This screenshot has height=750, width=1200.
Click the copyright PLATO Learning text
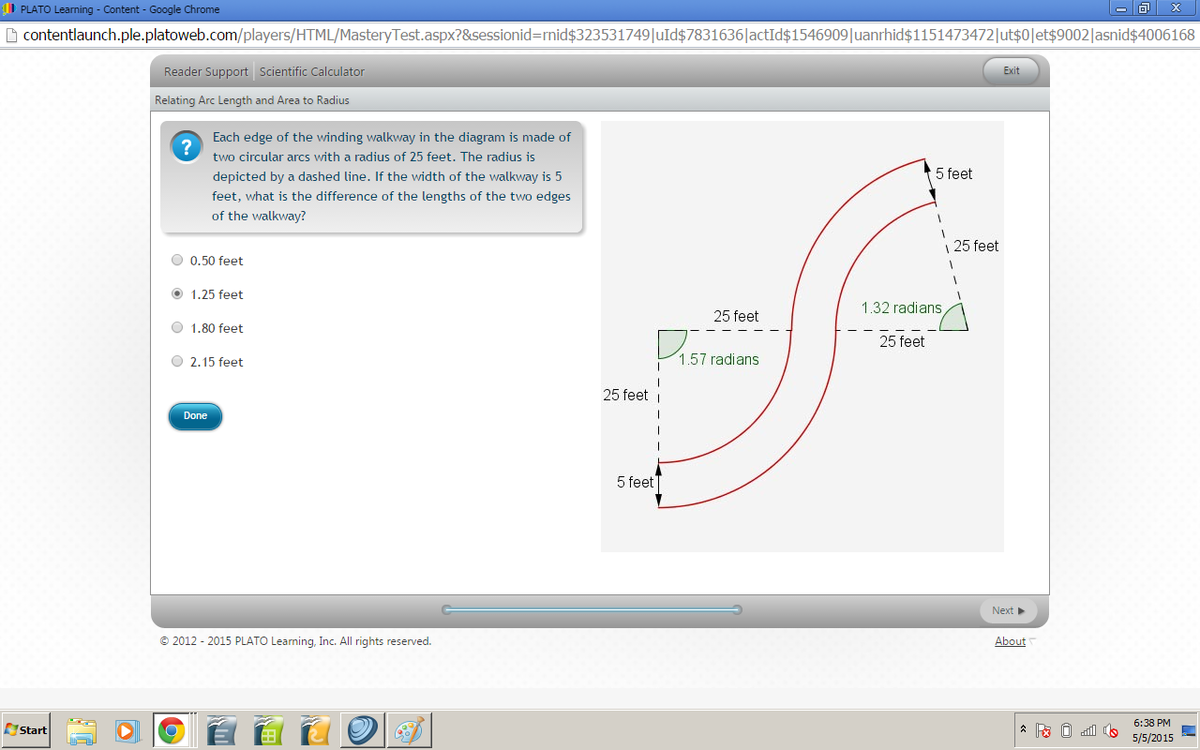(x=295, y=641)
